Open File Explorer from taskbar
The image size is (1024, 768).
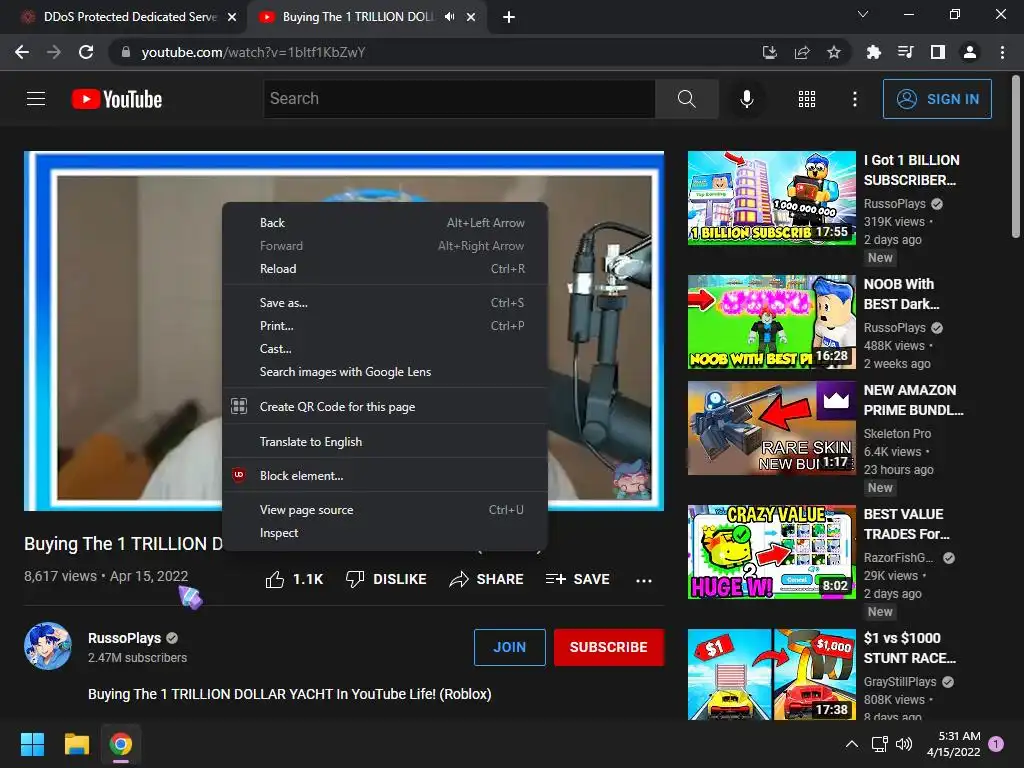tap(76, 744)
